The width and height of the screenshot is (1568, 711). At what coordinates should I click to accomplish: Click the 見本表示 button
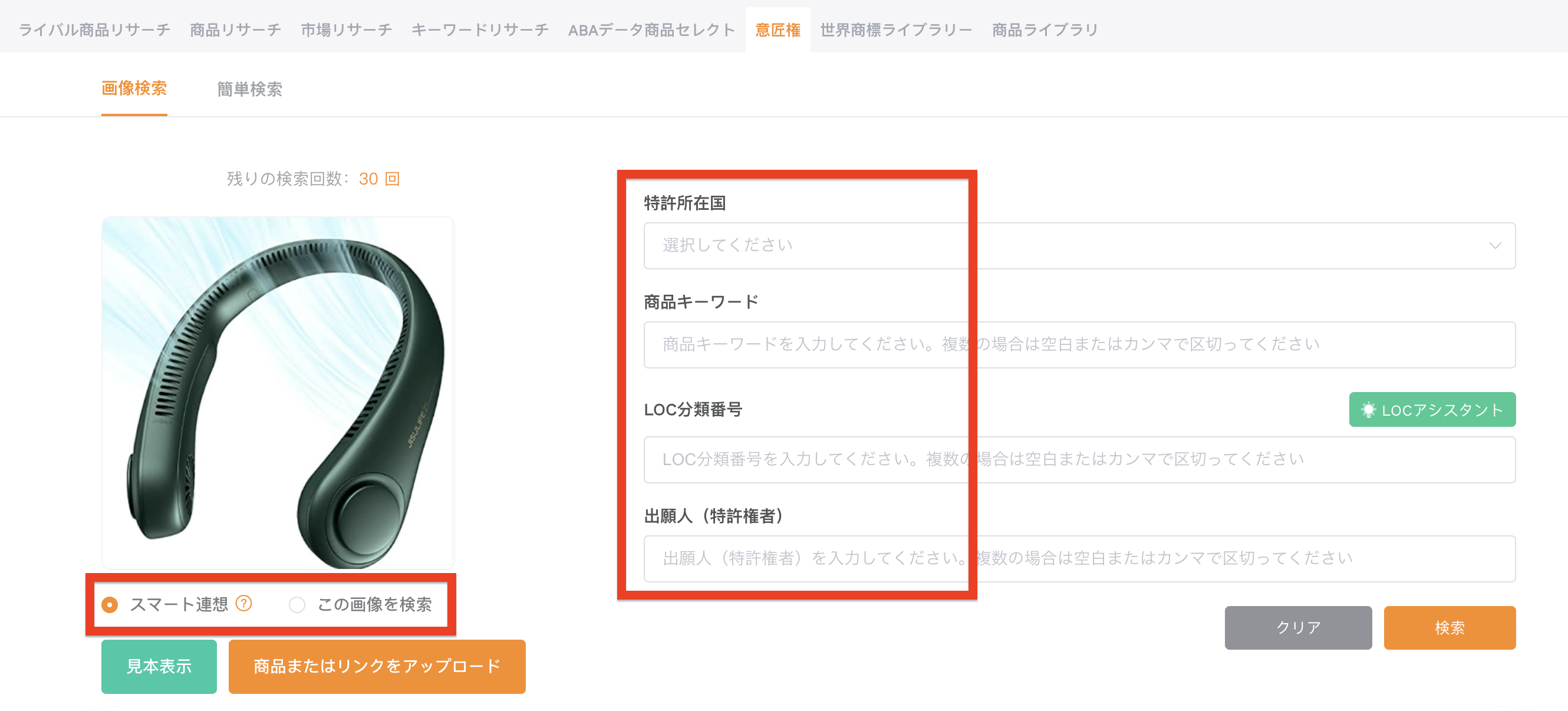[x=159, y=667]
